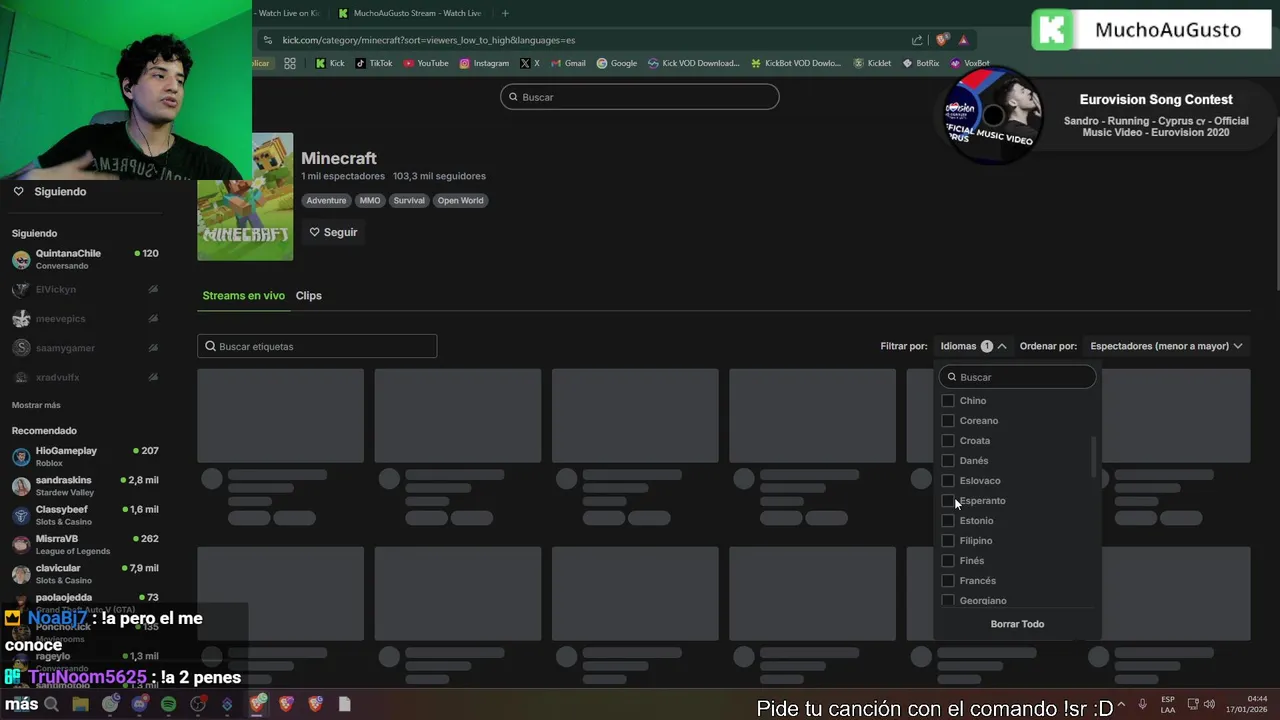Open the KickBot VOD Downloader bookmark
Viewport: 1280px width, 720px height.
pyautogui.click(x=795, y=63)
